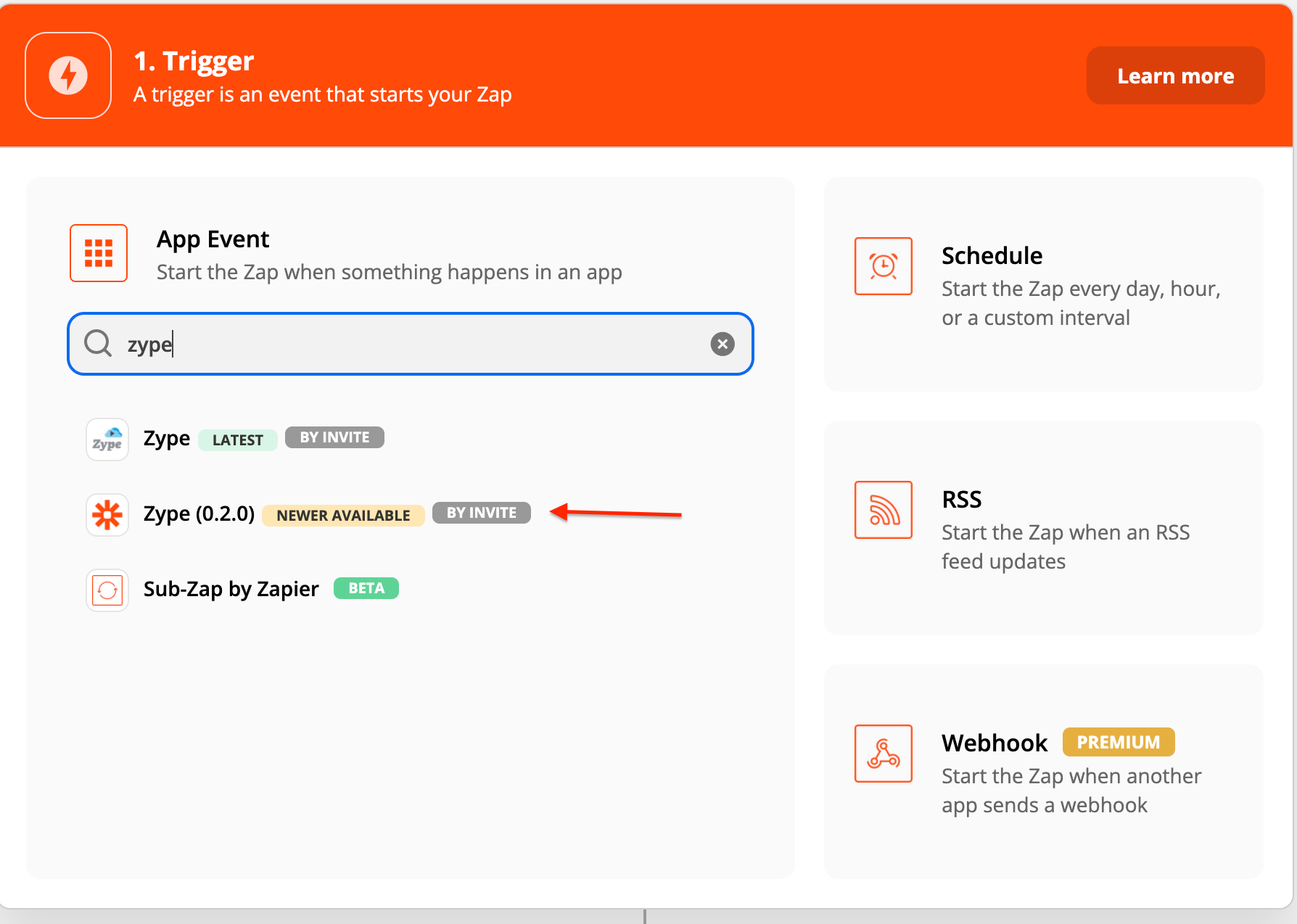This screenshot has height=924, width=1297.
Task: Select the Sub-Zap by Zapier icon
Action: pyautogui.click(x=107, y=590)
